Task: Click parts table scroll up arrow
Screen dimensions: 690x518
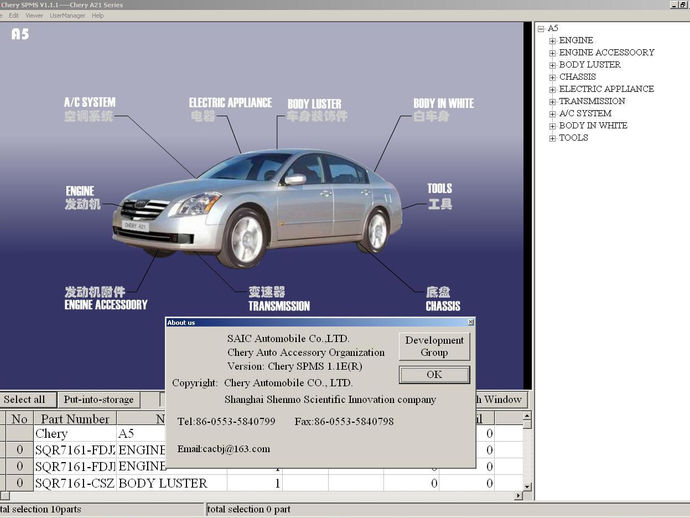Action: click(x=527, y=415)
